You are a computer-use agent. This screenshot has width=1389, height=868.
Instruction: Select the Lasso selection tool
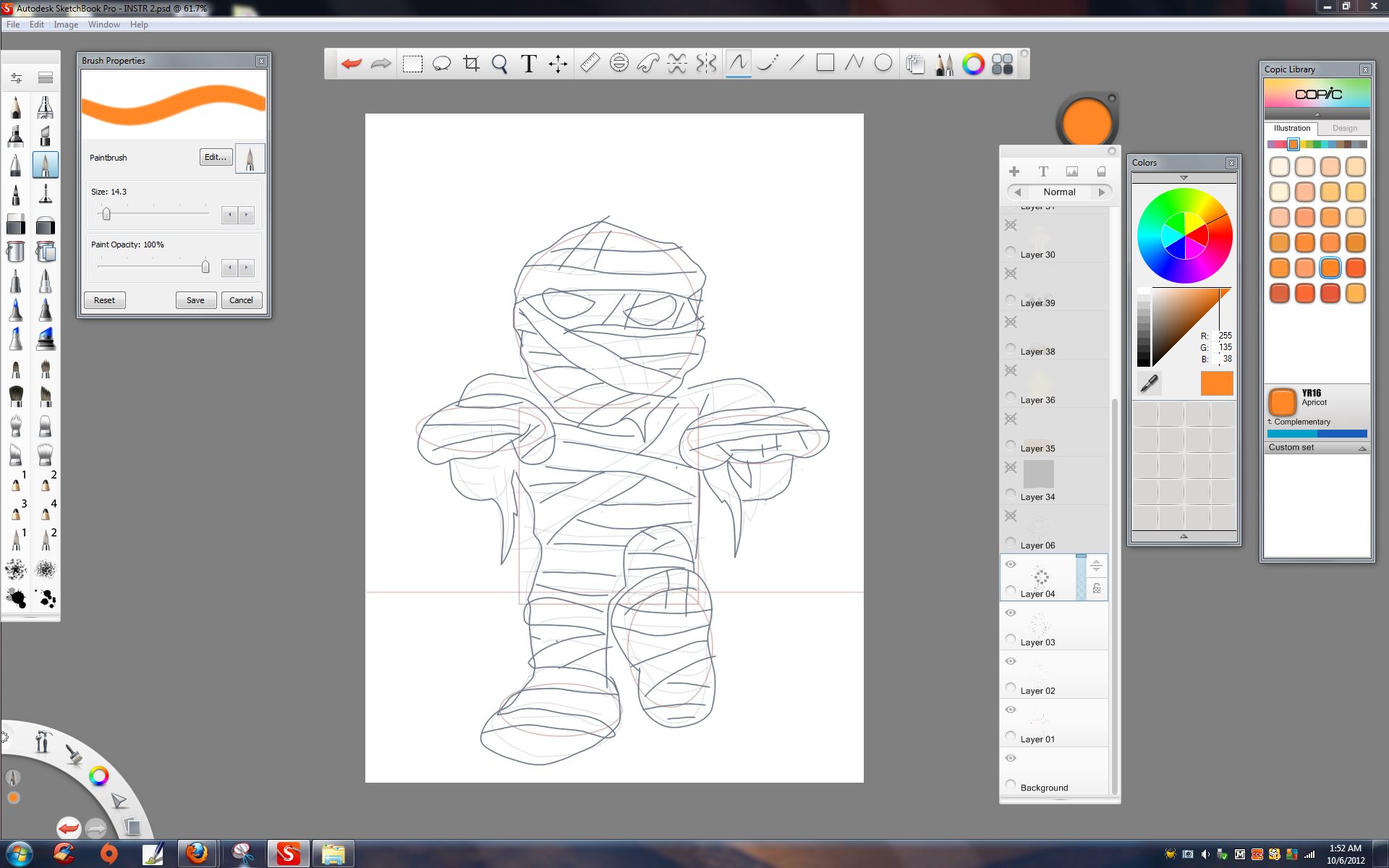[x=441, y=64]
